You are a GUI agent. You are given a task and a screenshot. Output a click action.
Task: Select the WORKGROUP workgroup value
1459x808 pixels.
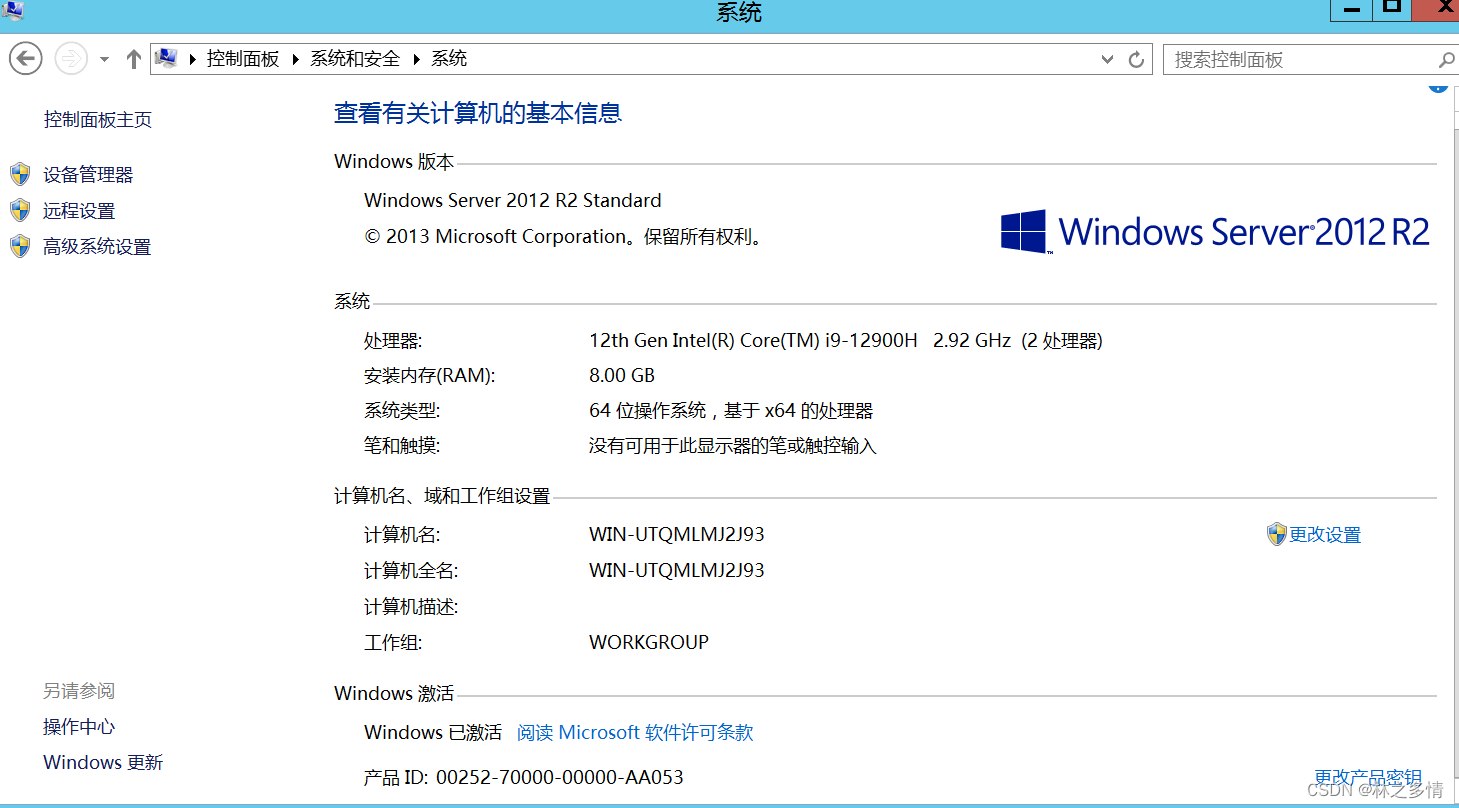(x=649, y=643)
